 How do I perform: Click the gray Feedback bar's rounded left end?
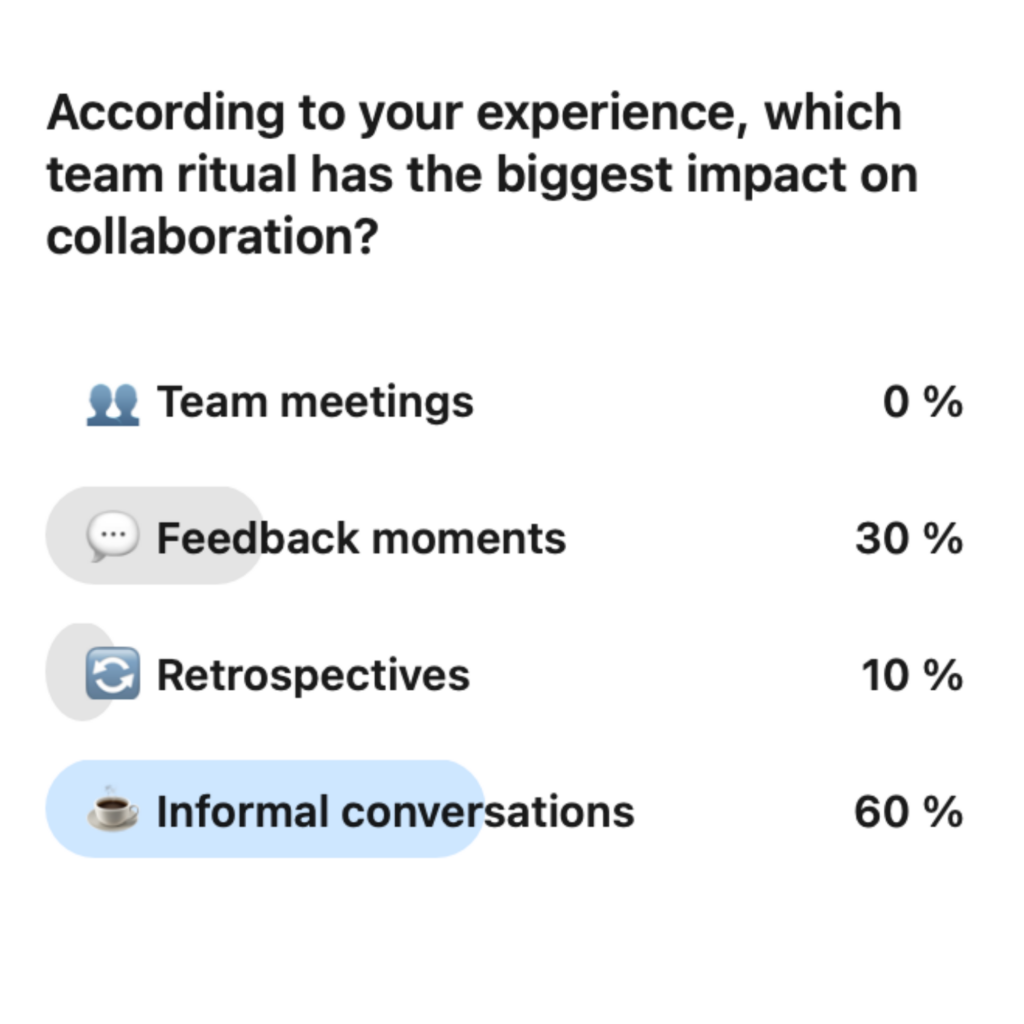[65, 536]
